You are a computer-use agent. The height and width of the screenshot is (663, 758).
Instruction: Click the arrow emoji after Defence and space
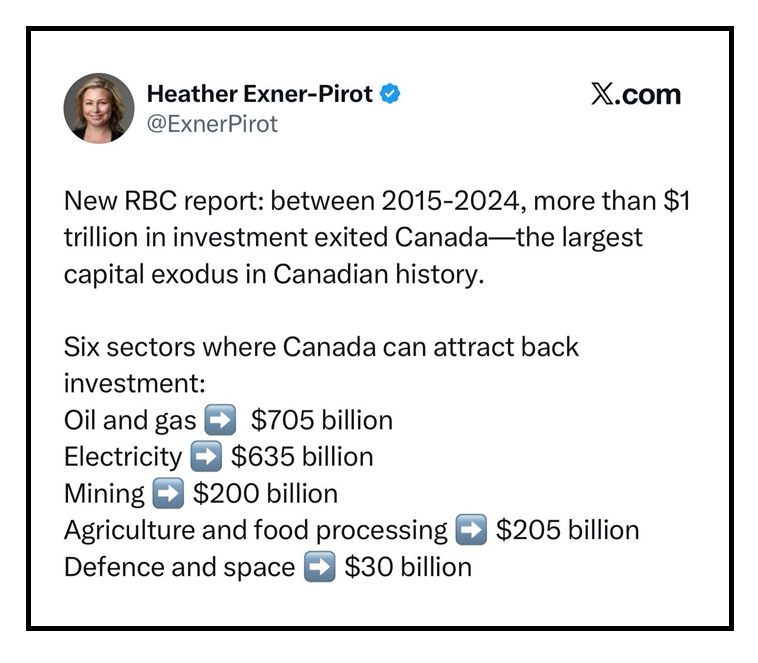click(319, 567)
